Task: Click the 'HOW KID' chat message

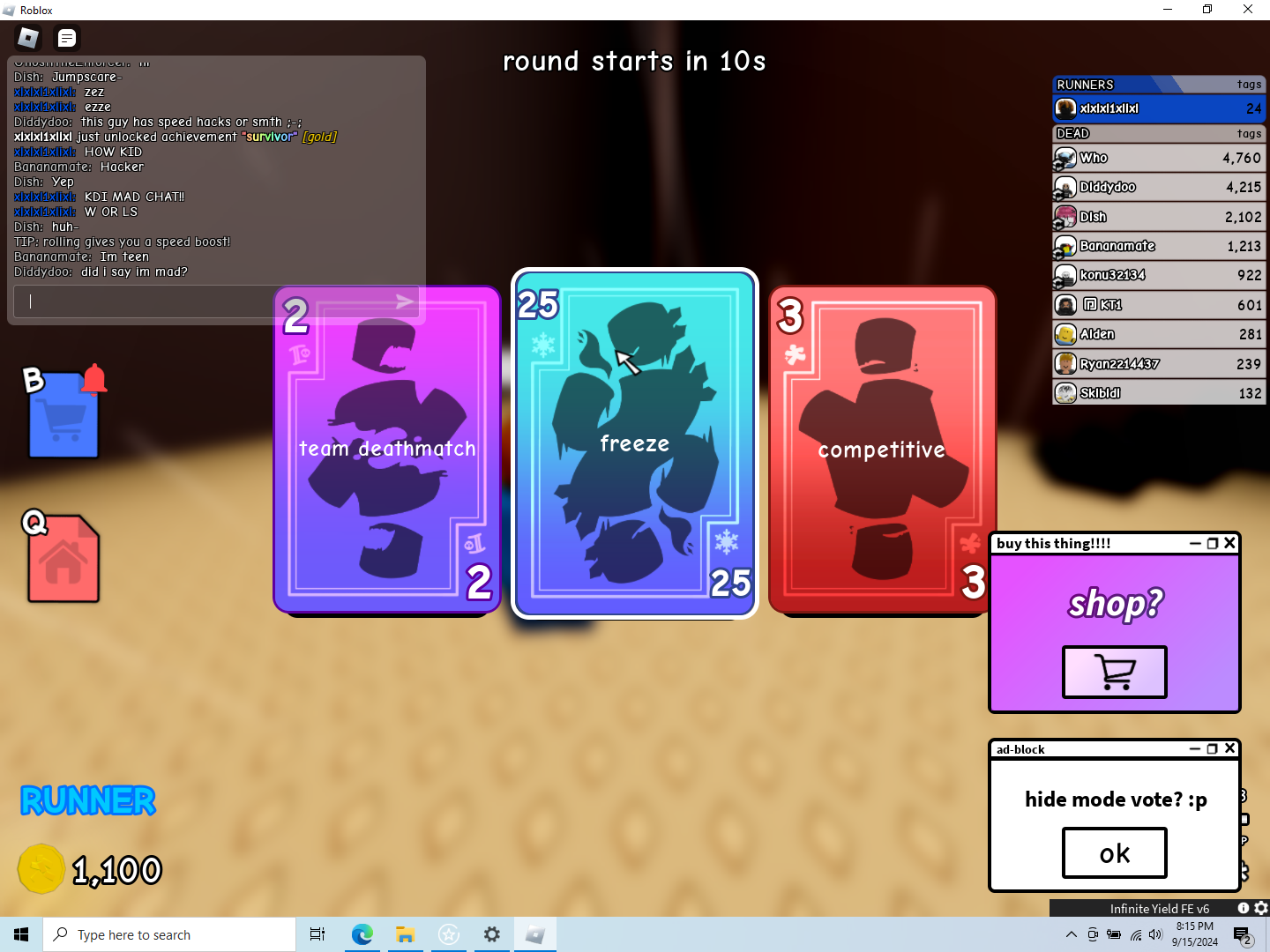Action: pyautogui.click(x=78, y=152)
